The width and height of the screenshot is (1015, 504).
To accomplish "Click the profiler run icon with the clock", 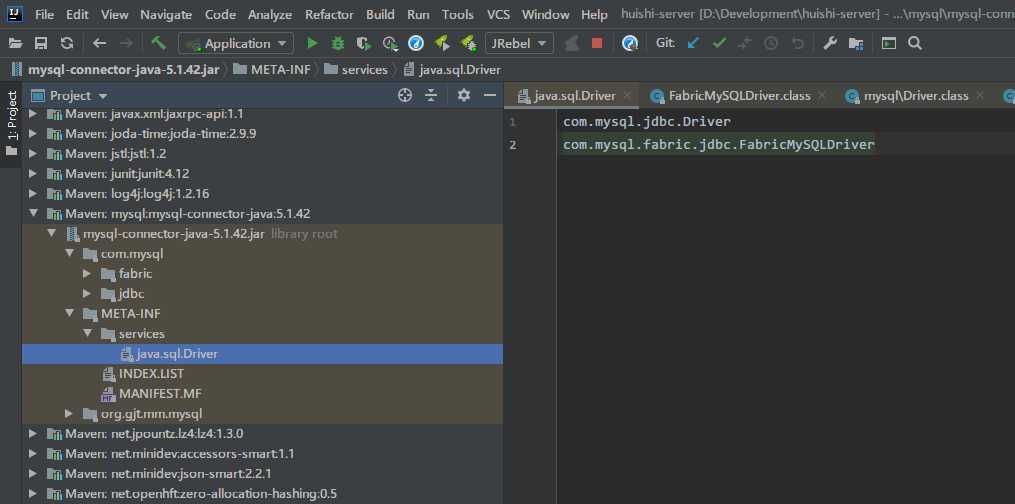I will (x=390, y=43).
